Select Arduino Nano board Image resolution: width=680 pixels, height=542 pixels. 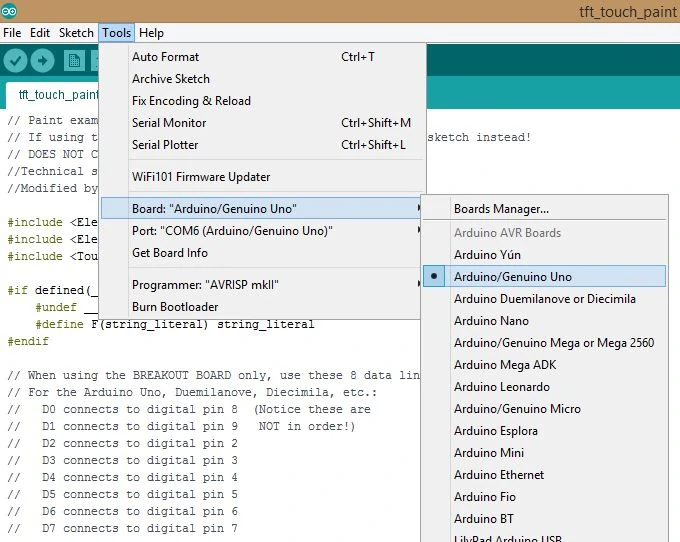[x=544, y=321]
